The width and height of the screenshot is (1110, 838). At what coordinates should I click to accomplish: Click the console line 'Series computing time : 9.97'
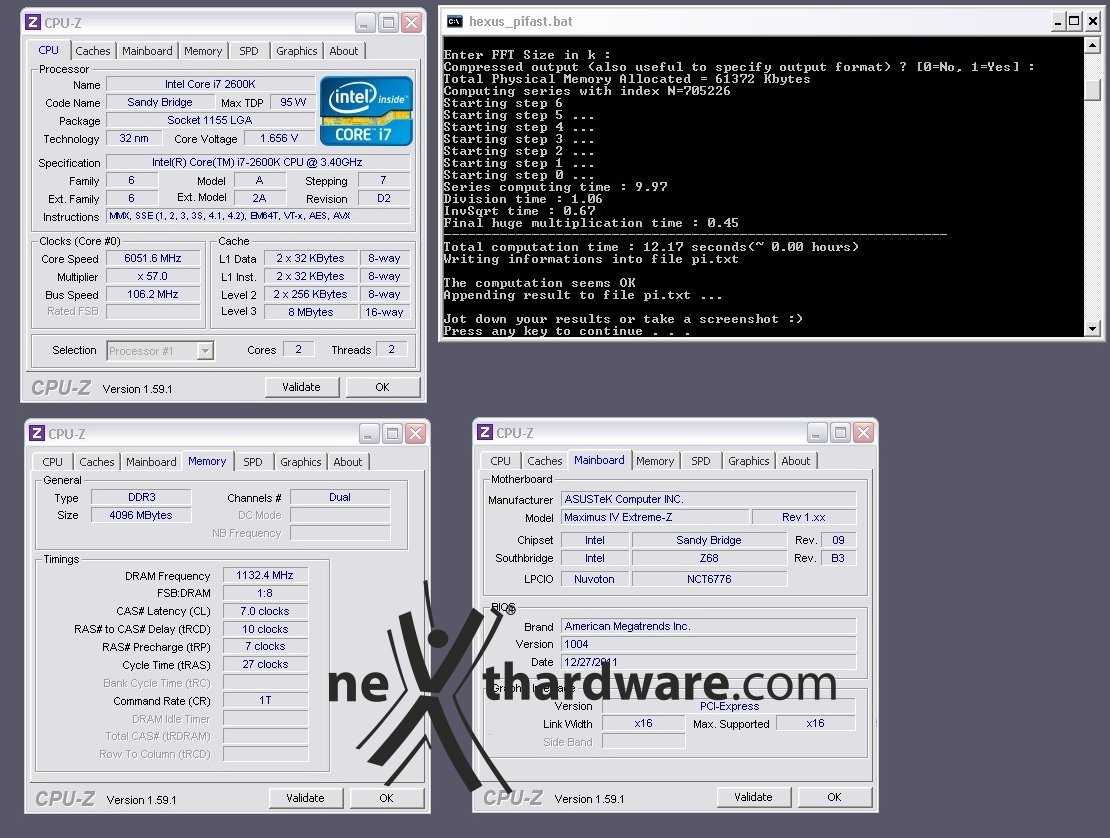555,187
